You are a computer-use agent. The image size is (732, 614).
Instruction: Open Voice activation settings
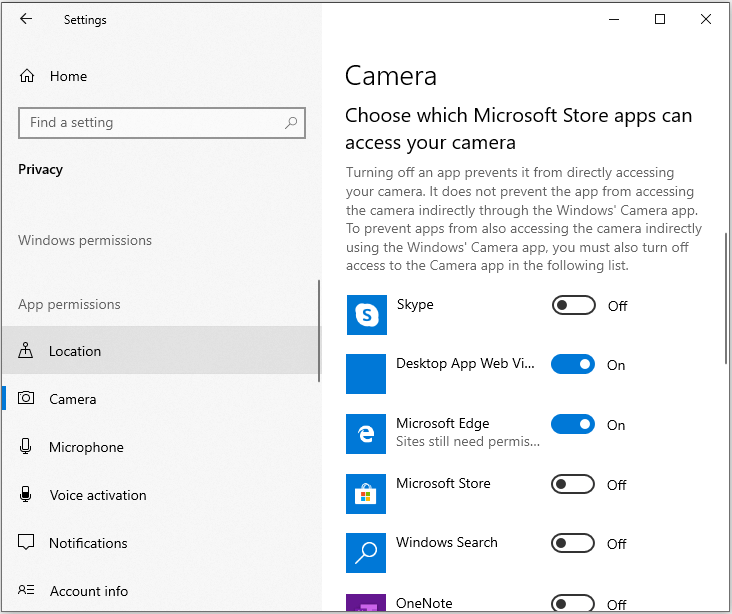pyautogui.click(x=161, y=494)
